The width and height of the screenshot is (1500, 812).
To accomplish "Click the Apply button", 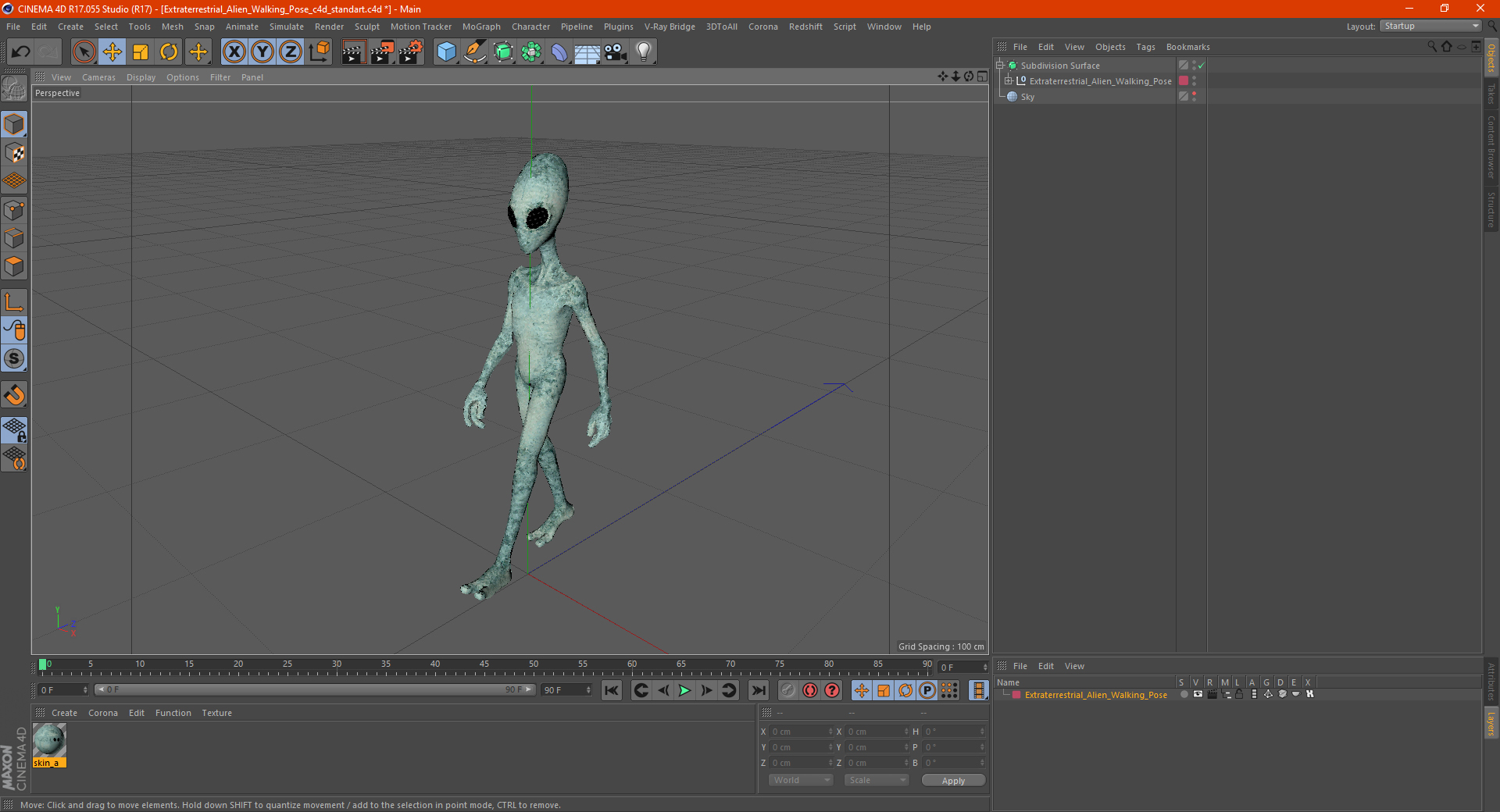I will tap(953, 781).
